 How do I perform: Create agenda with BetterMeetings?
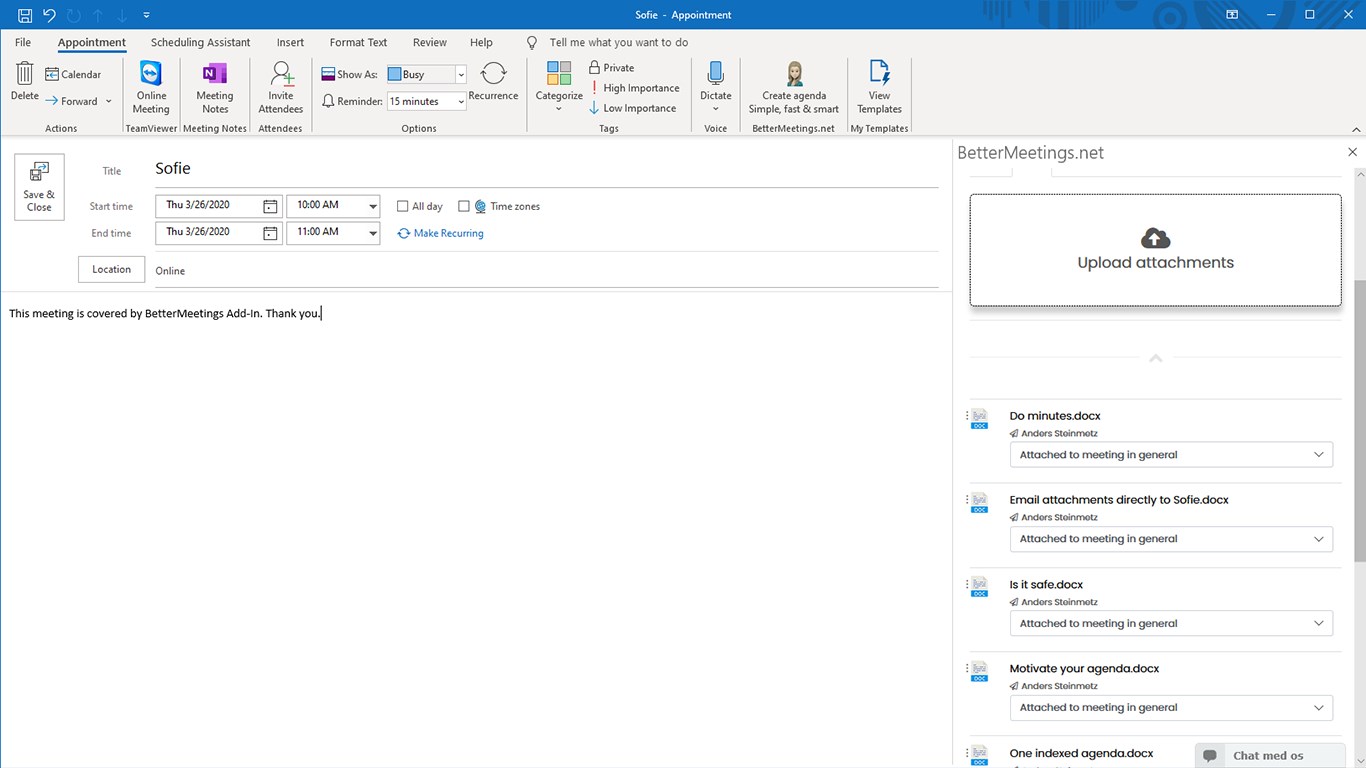click(x=794, y=88)
